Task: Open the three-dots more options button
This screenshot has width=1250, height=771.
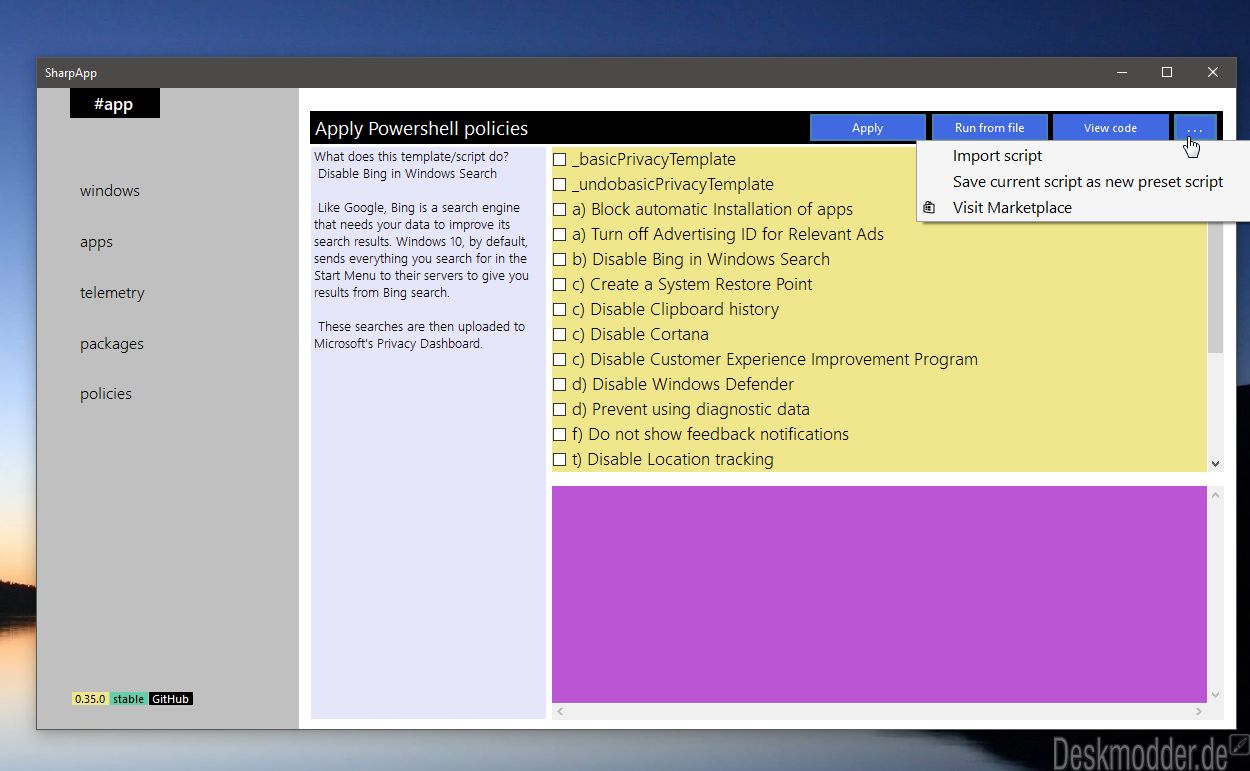Action: (1195, 128)
